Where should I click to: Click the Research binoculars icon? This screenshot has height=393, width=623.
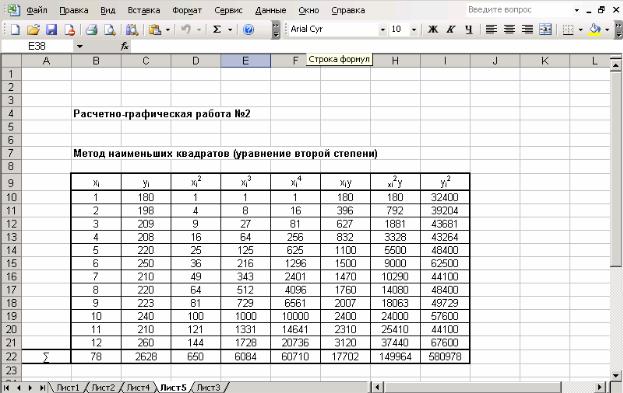pyautogui.click(x=132, y=29)
